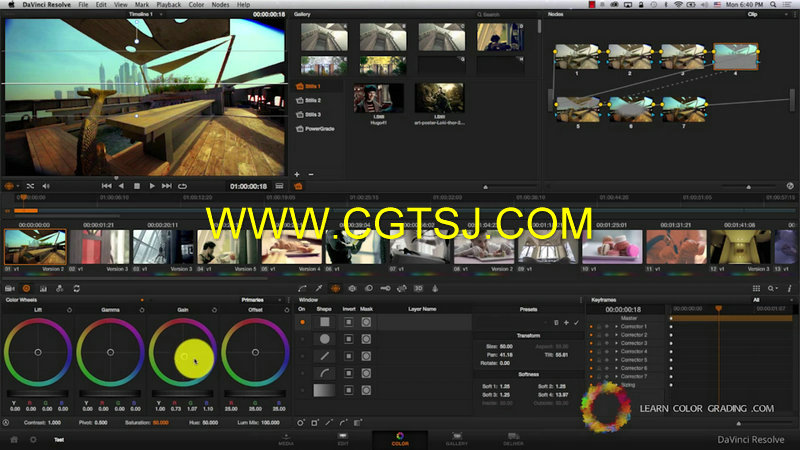This screenshot has width=800, height=450.
Task: Select the PowerGrade album
Action: click(x=315, y=129)
